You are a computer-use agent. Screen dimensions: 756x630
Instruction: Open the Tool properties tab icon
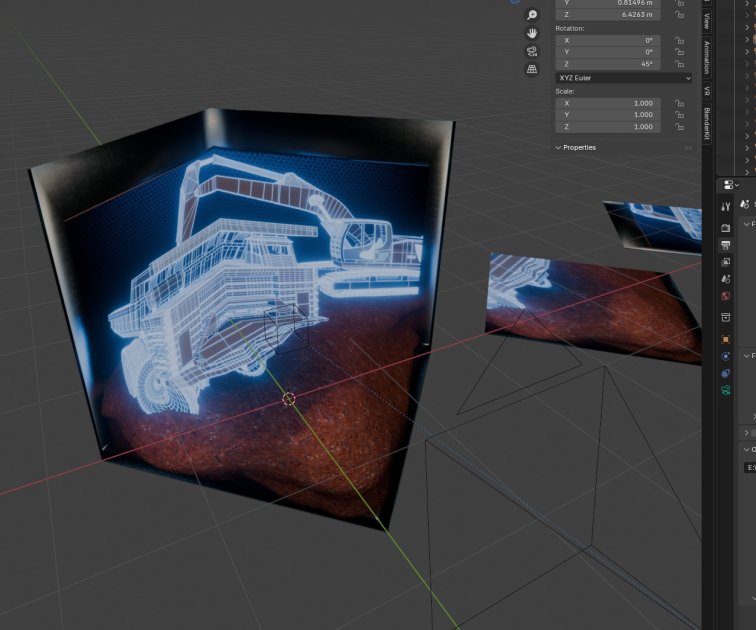726,205
